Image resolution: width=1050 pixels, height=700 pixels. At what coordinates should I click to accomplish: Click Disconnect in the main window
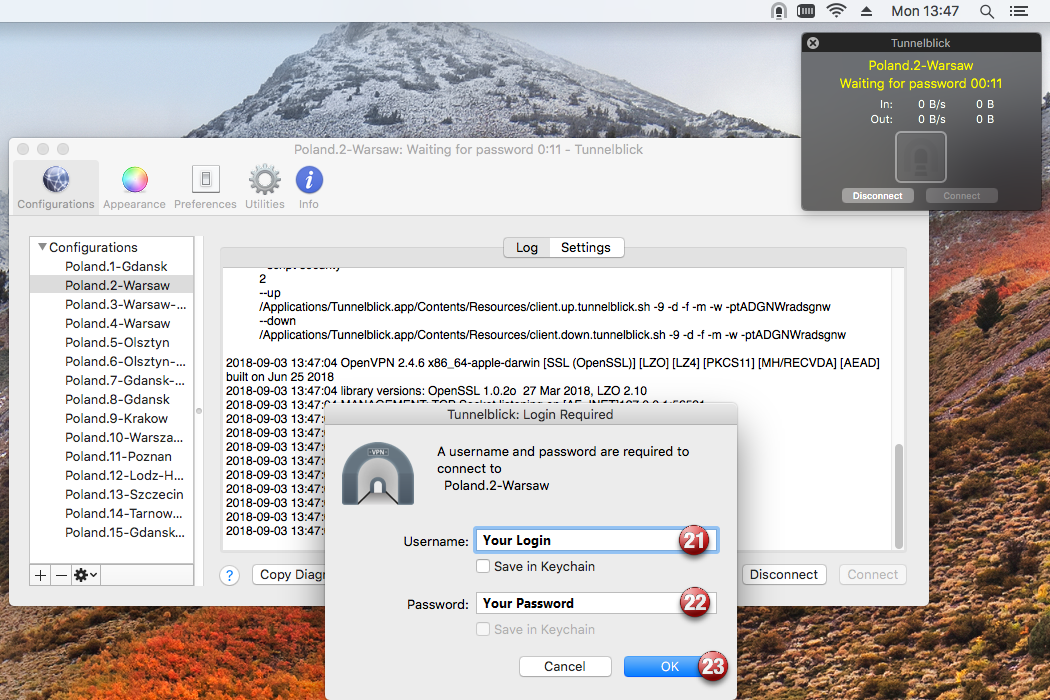click(783, 574)
